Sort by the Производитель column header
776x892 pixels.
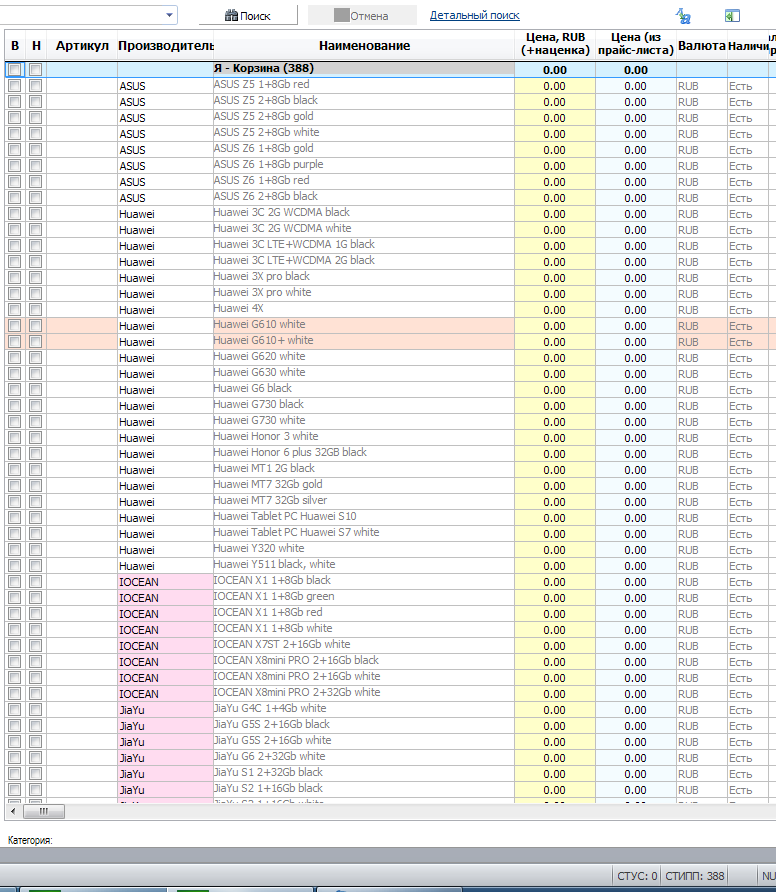click(x=166, y=46)
